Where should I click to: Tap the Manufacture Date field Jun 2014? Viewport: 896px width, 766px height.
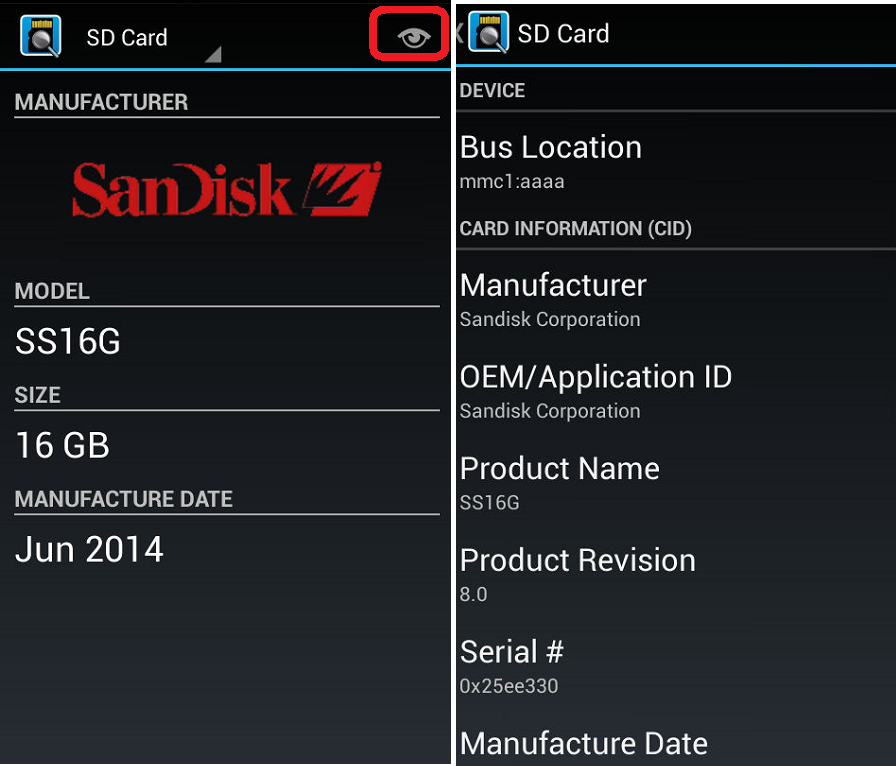pos(88,549)
